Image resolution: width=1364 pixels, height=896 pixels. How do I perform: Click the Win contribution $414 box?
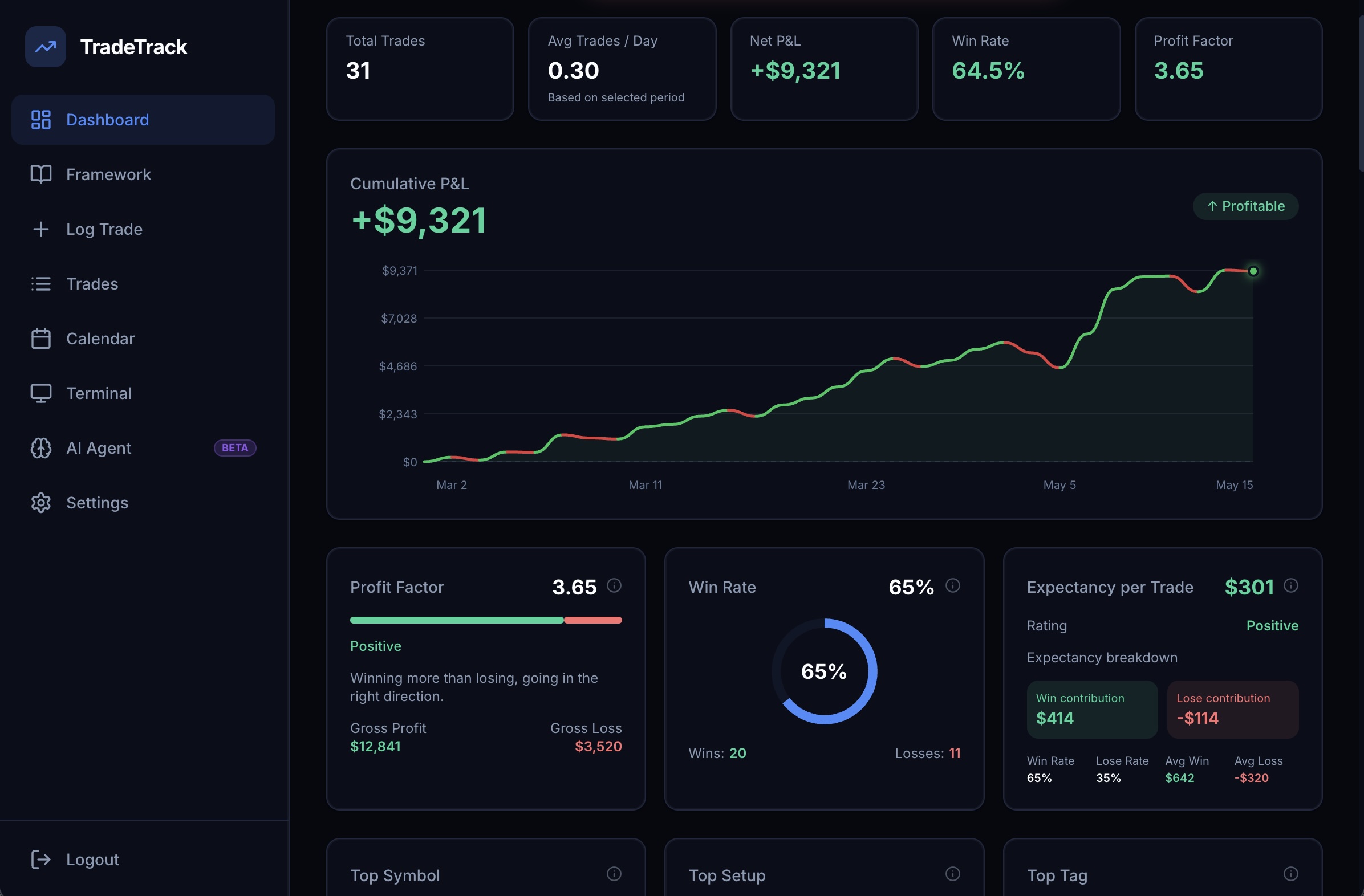point(1092,709)
